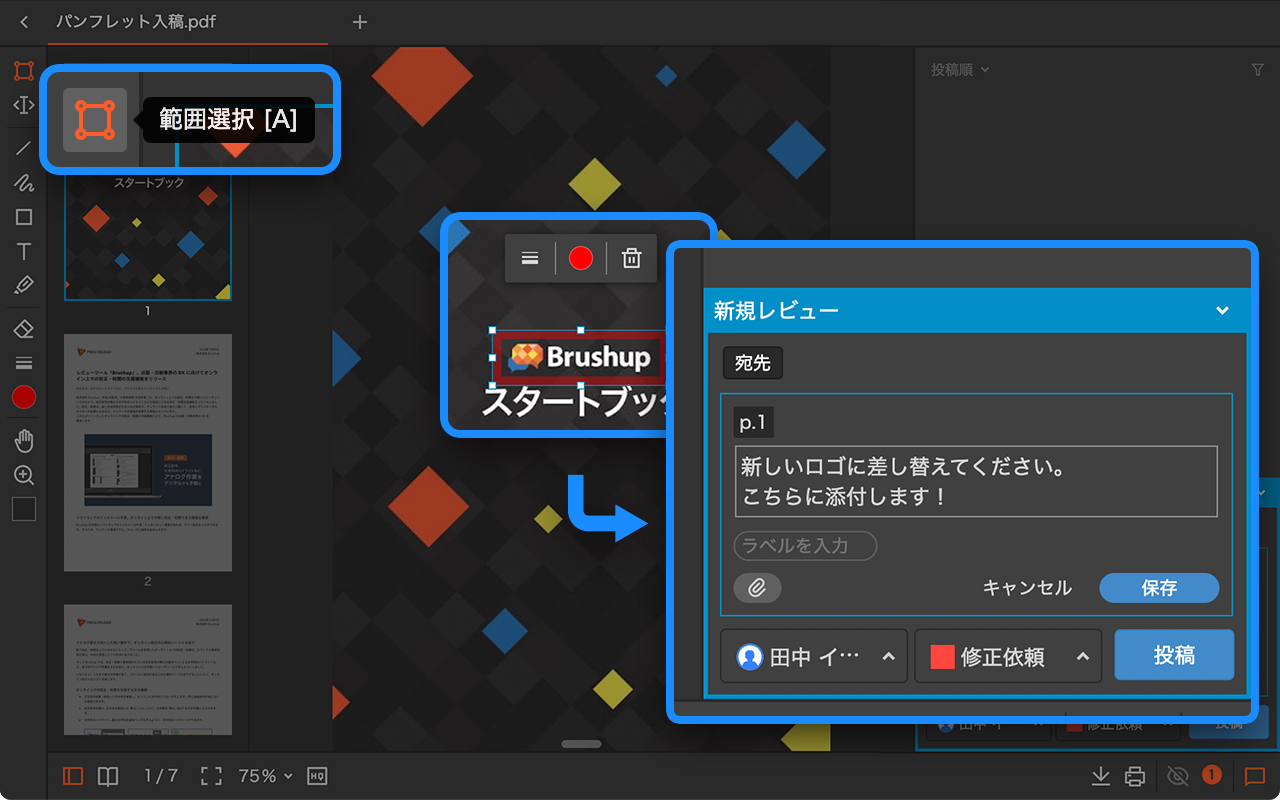Viewport: 1280px width, 800px height.
Task: Click the orange notification badge 1
Action: pos(1212,775)
